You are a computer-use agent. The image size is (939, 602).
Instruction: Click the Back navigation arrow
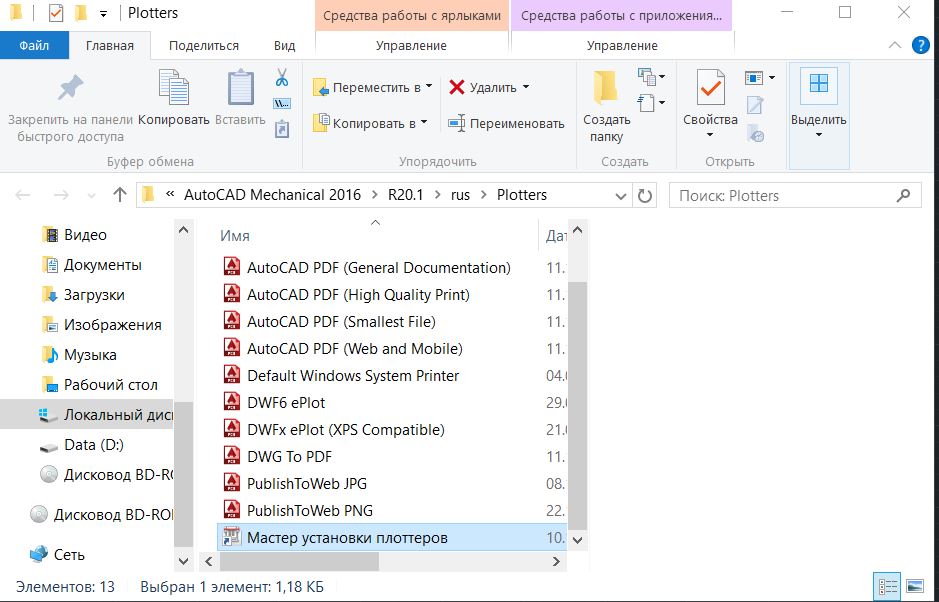pyautogui.click(x=23, y=195)
